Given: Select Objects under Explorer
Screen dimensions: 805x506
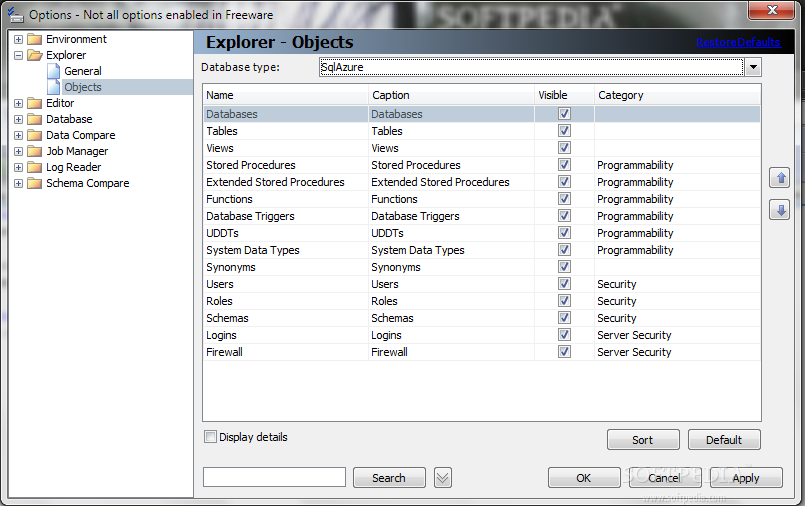Looking at the screenshot, I should [83, 87].
